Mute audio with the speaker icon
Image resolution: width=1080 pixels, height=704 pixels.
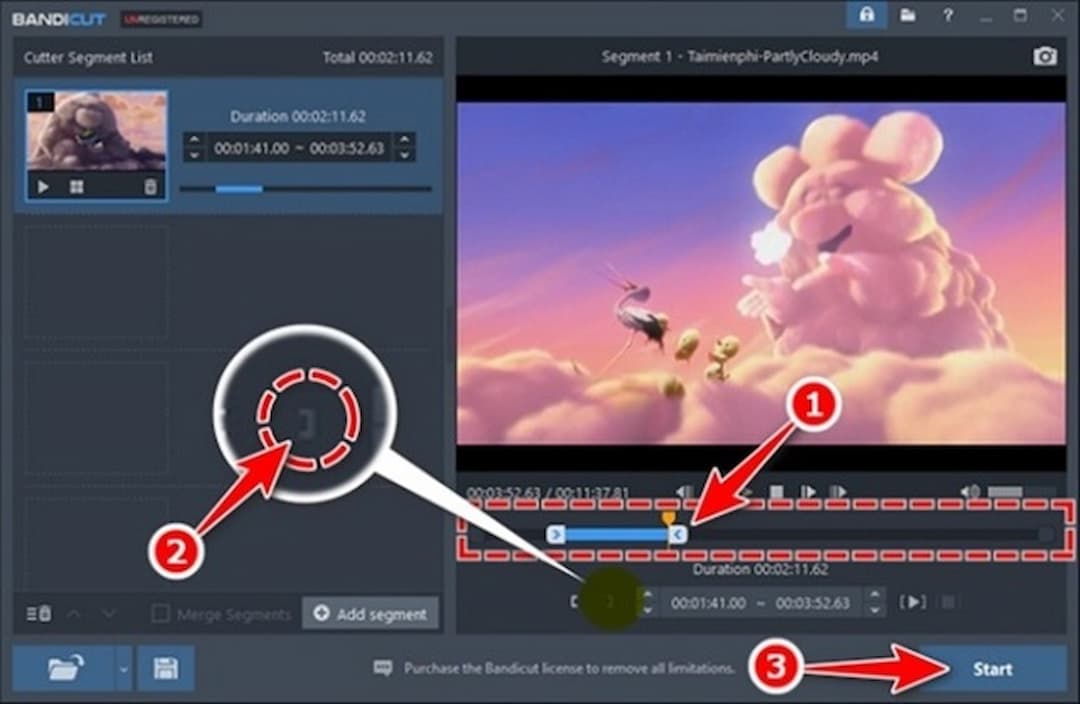click(x=970, y=492)
